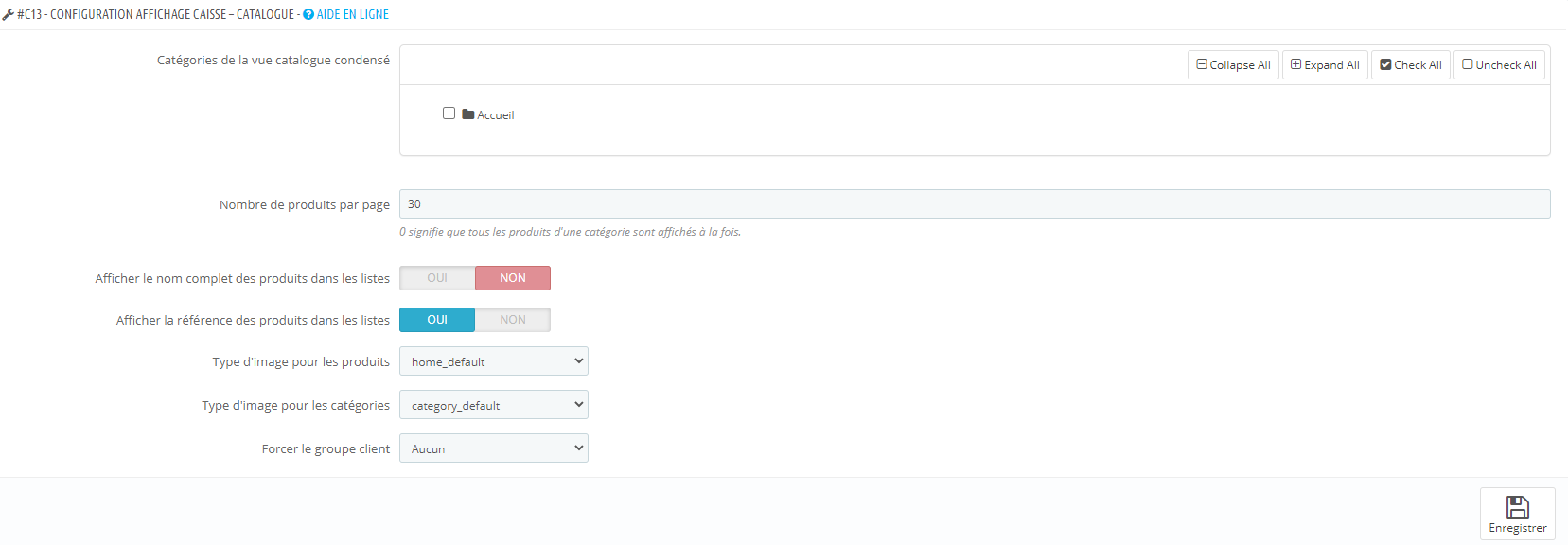Click the Expand All plus icon
1568x545 pixels.
click(1296, 64)
